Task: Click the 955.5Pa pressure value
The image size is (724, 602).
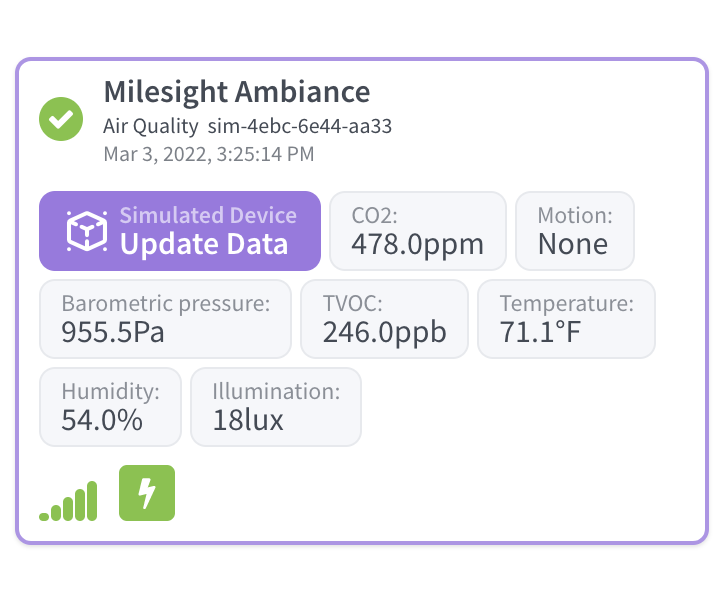Action: (x=113, y=332)
